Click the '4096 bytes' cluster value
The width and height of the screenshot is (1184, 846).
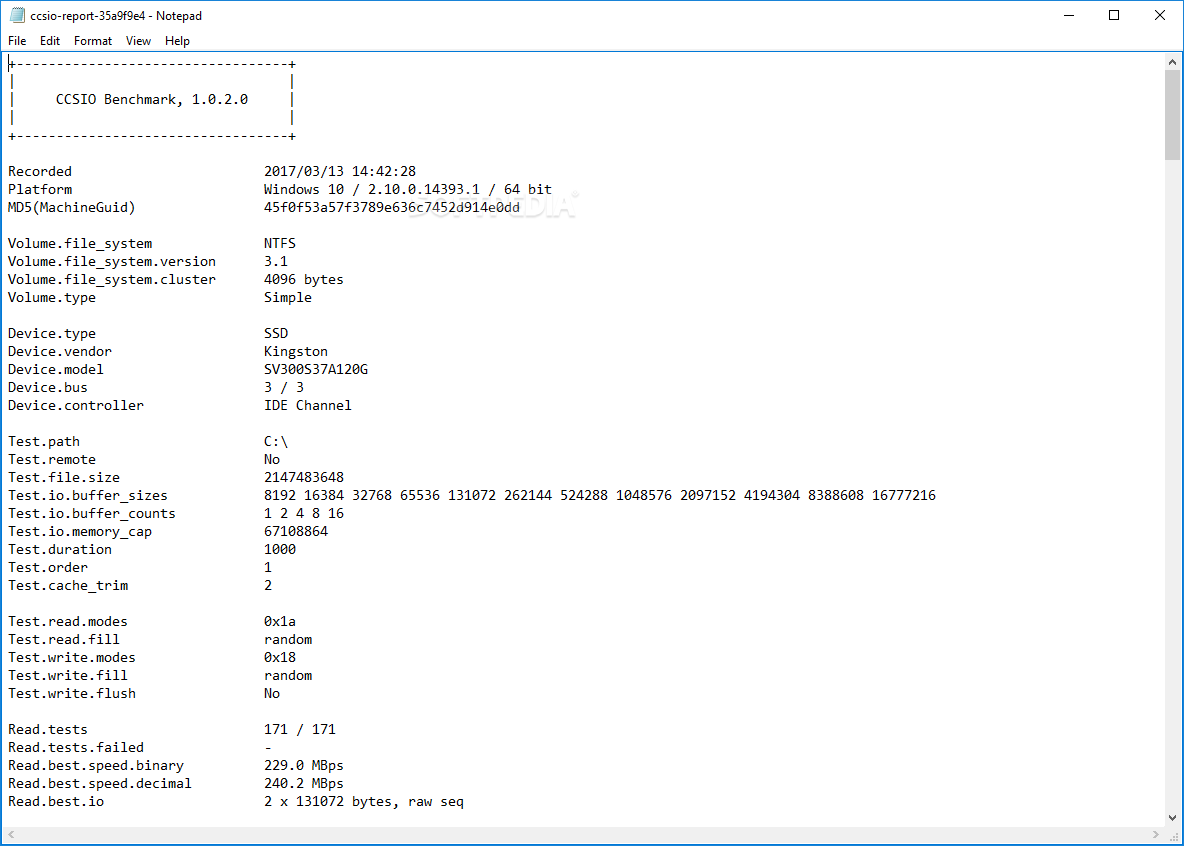tap(304, 279)
